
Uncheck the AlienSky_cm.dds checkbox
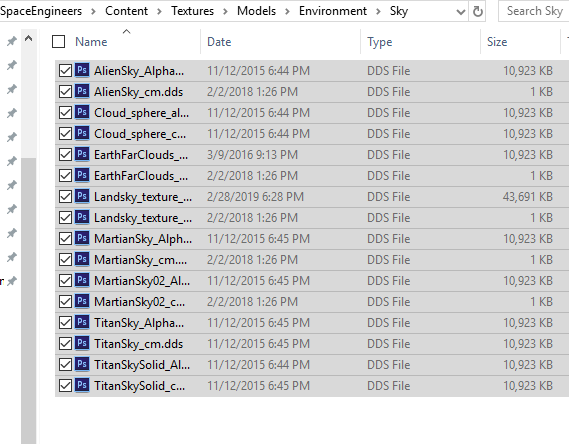click(65, 92)
